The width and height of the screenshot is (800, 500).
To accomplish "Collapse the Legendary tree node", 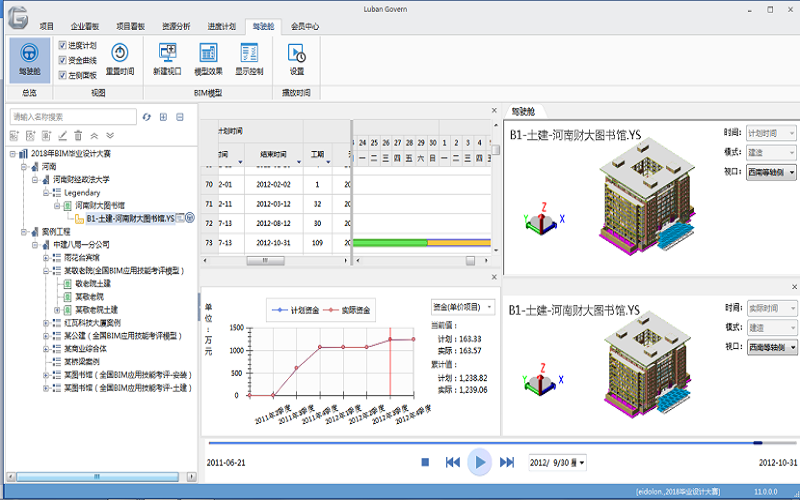I will coord(46,192).
